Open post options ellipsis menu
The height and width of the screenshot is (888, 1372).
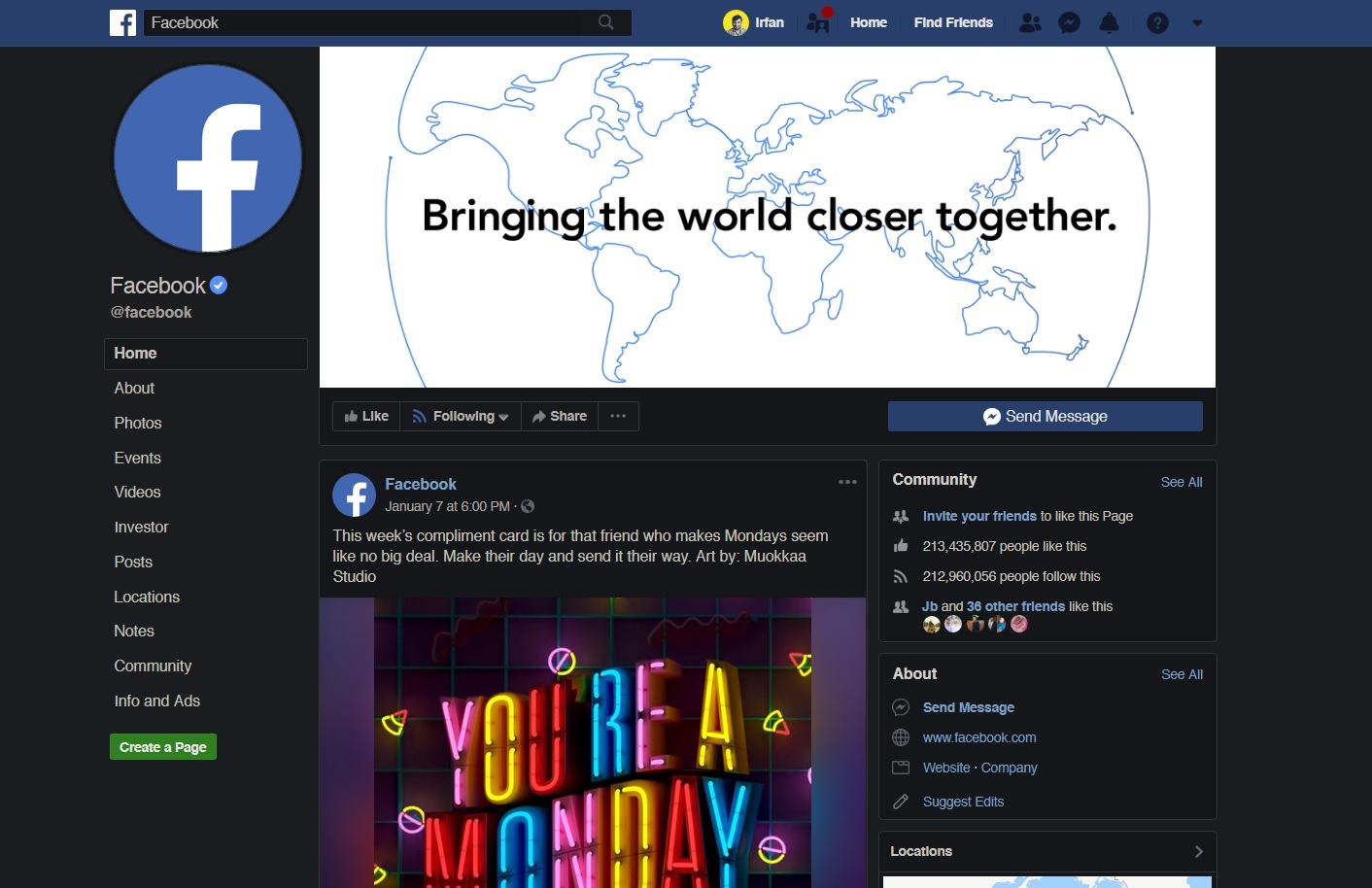[847, 482]
